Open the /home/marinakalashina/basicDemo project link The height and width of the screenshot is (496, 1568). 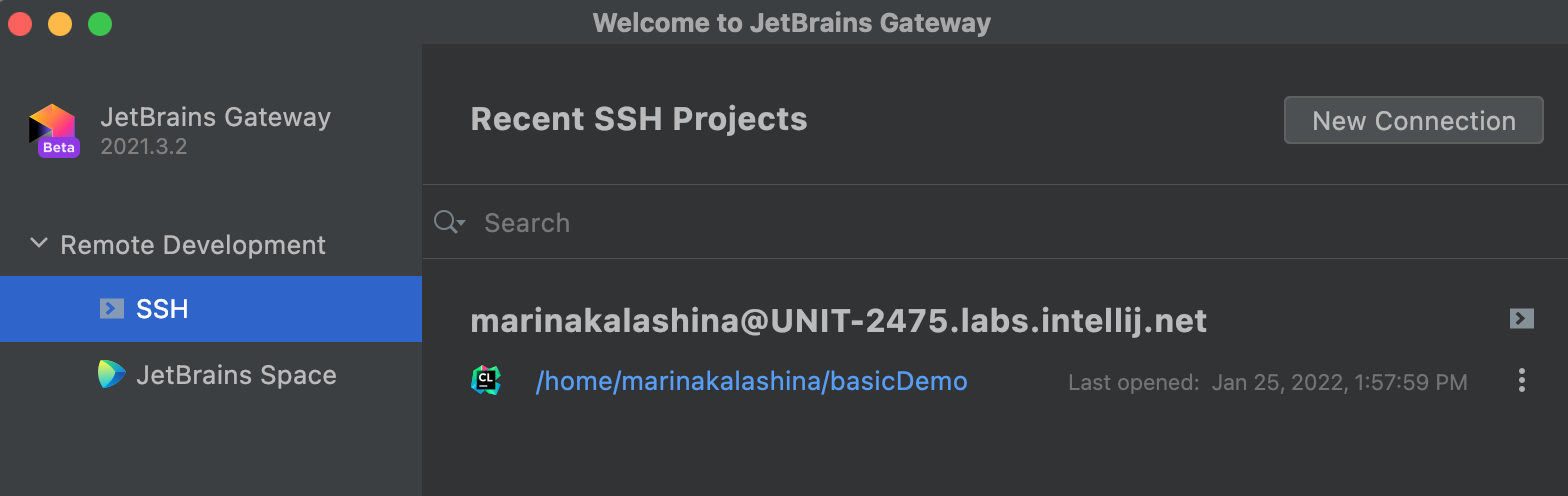coord(751,381)
